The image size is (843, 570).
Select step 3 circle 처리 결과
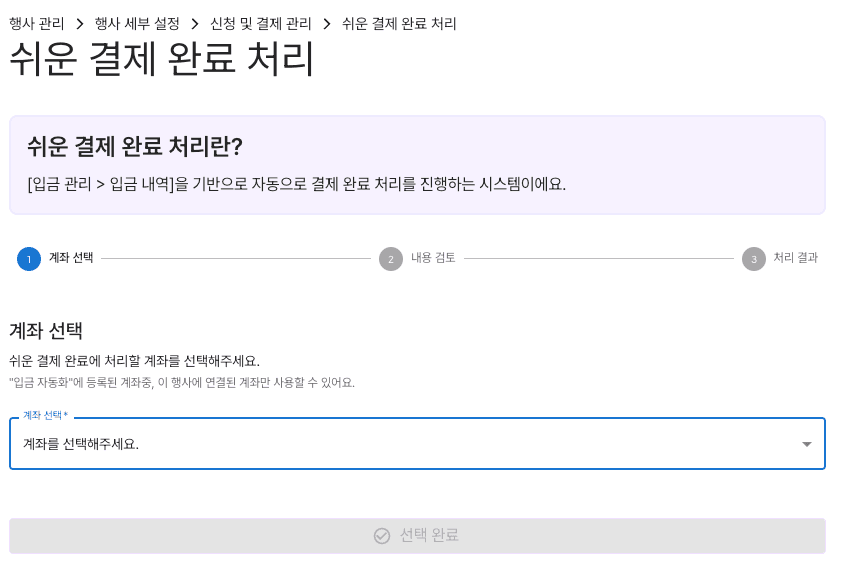click(754, 259)
